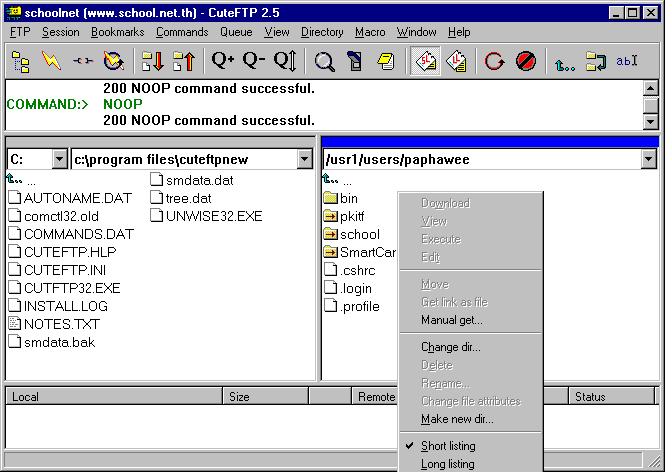Click the magnifying glass View icon
This screenshot has width=665, height=472.
coord(324,61)
